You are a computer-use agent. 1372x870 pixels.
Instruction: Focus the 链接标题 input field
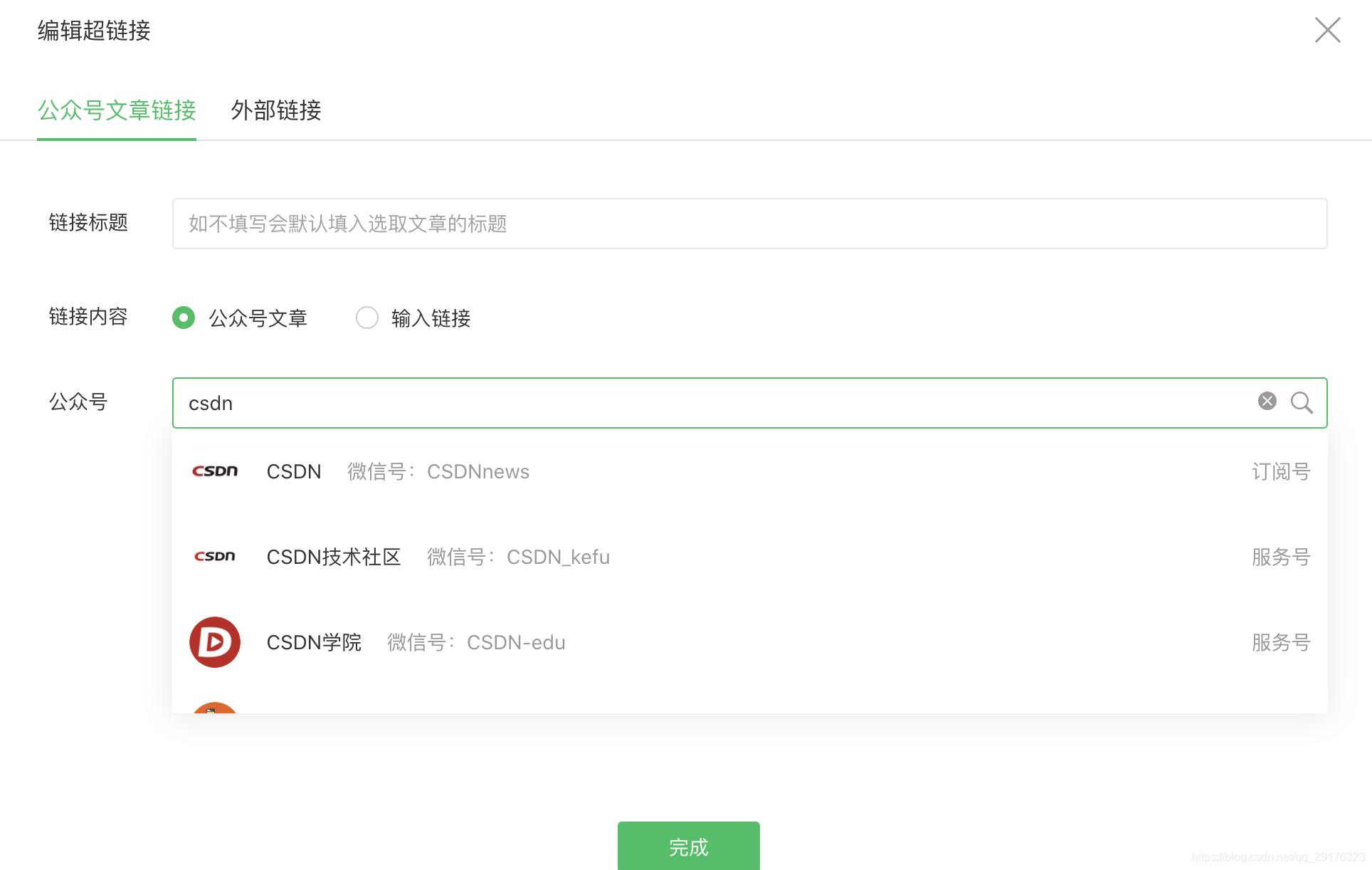749,224
